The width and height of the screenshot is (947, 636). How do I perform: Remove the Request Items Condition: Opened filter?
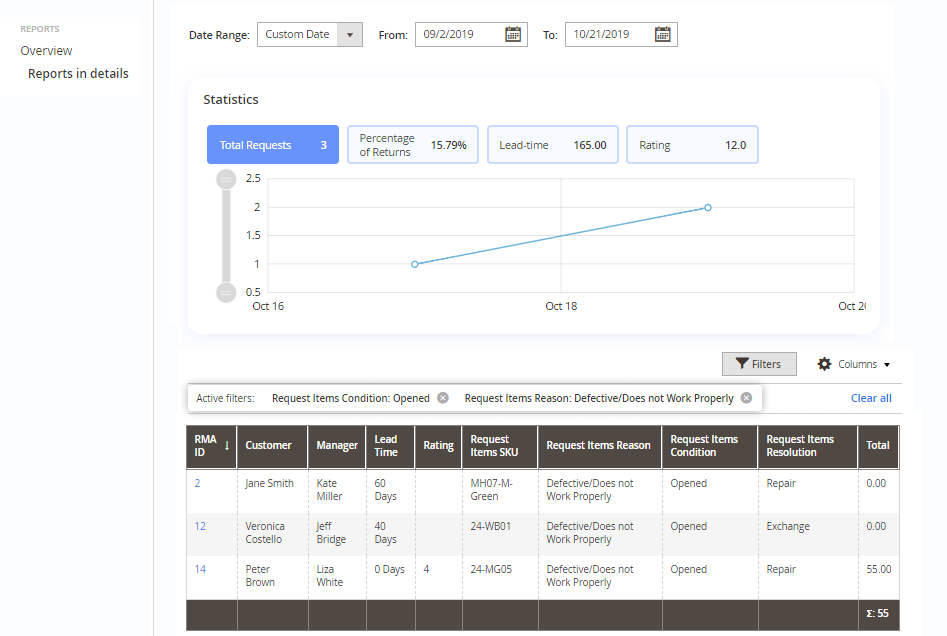pyautogui.click(x=442, y=397)
